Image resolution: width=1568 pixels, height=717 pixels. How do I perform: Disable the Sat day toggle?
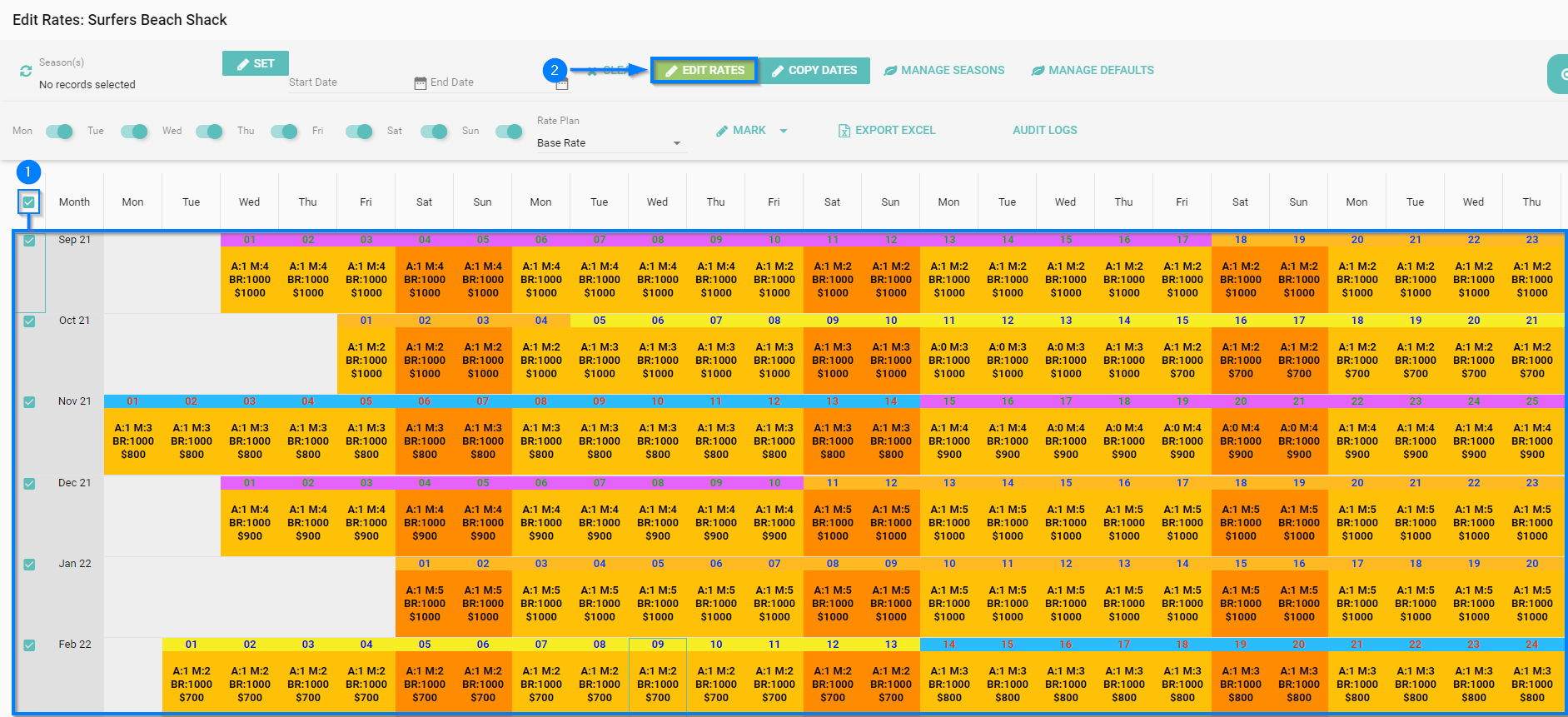(x=434, y=132)
